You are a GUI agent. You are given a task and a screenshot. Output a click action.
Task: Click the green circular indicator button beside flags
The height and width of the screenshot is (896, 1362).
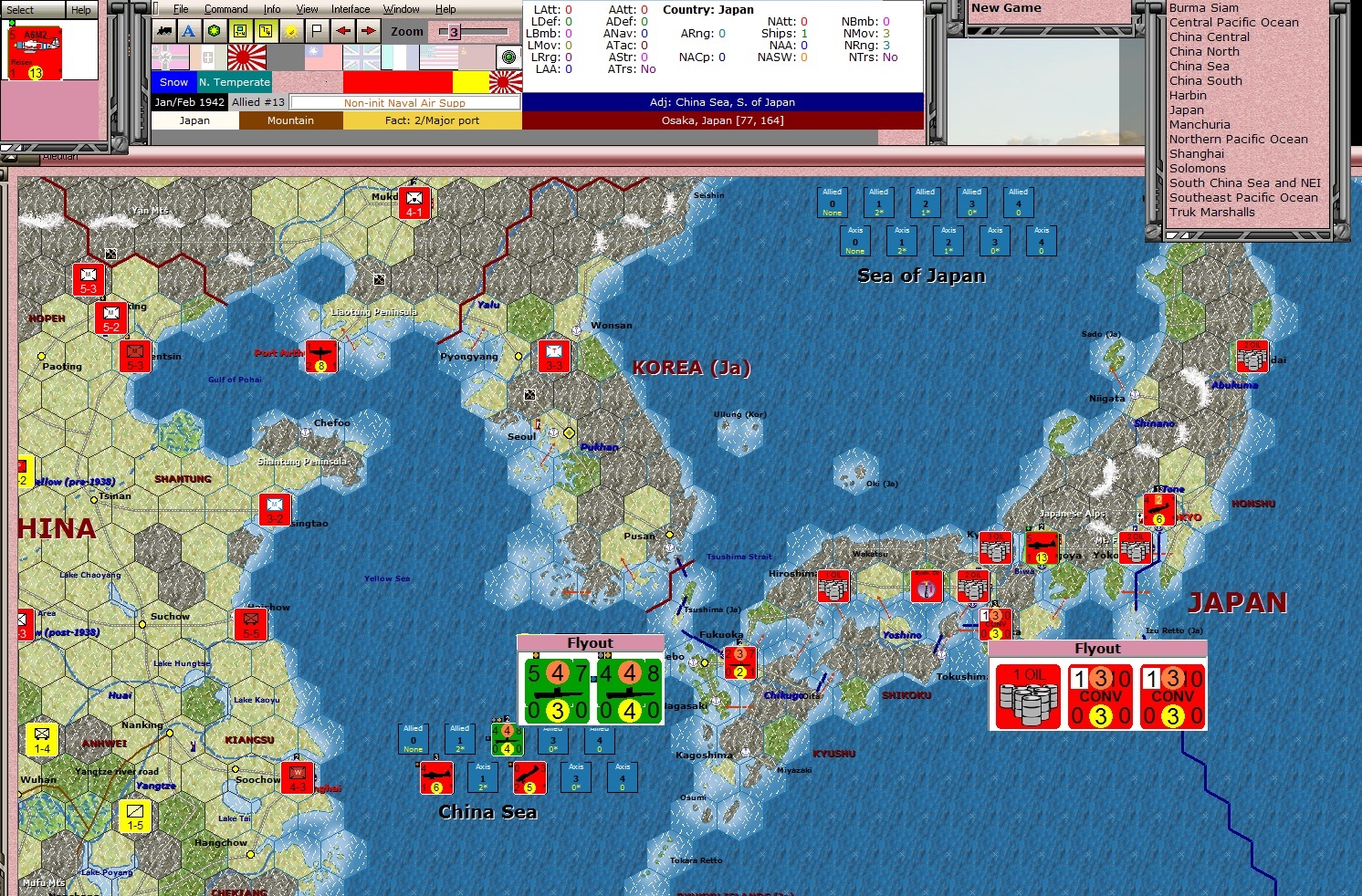[509, 57]
